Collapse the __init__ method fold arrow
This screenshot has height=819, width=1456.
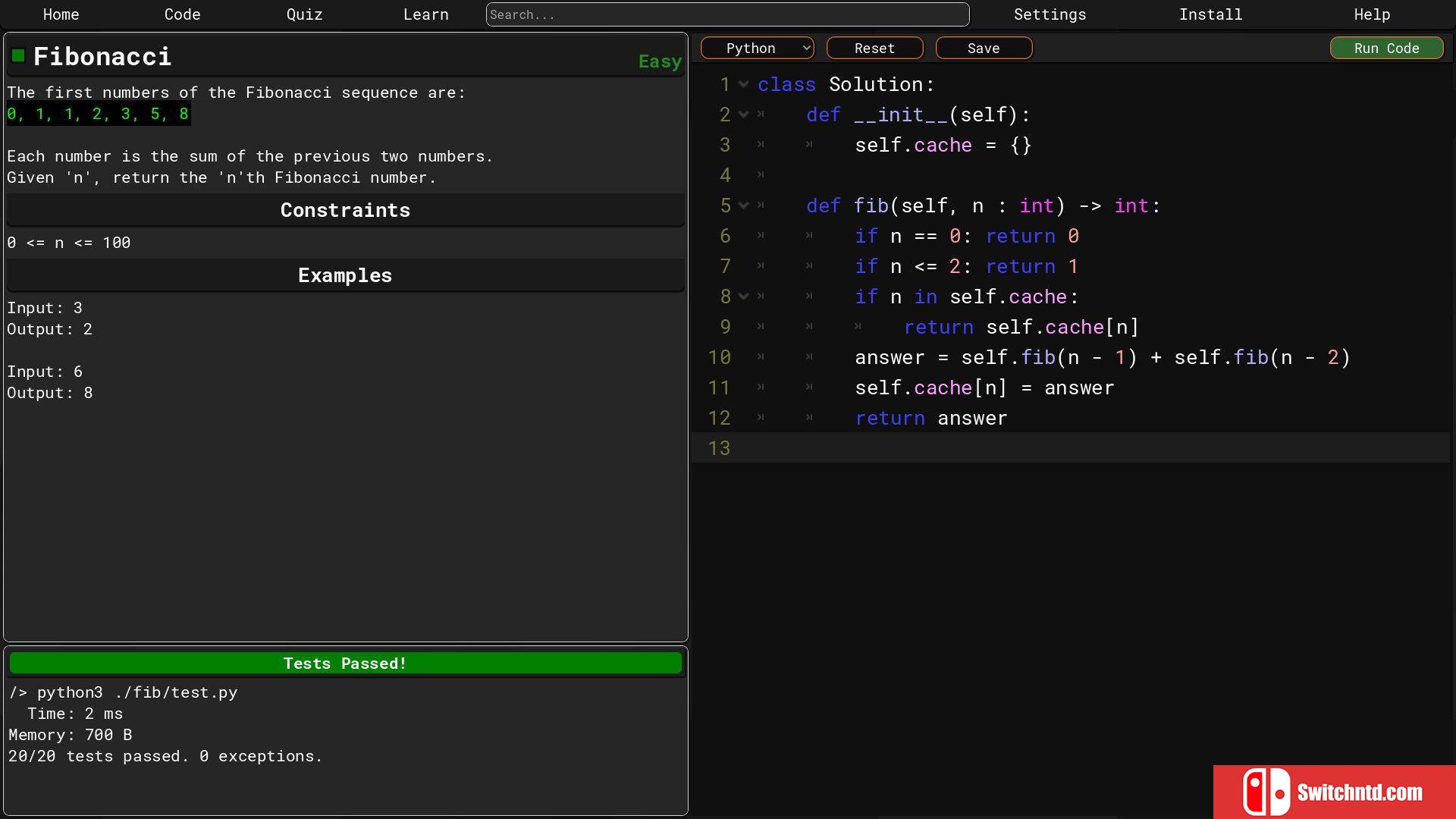743,115
